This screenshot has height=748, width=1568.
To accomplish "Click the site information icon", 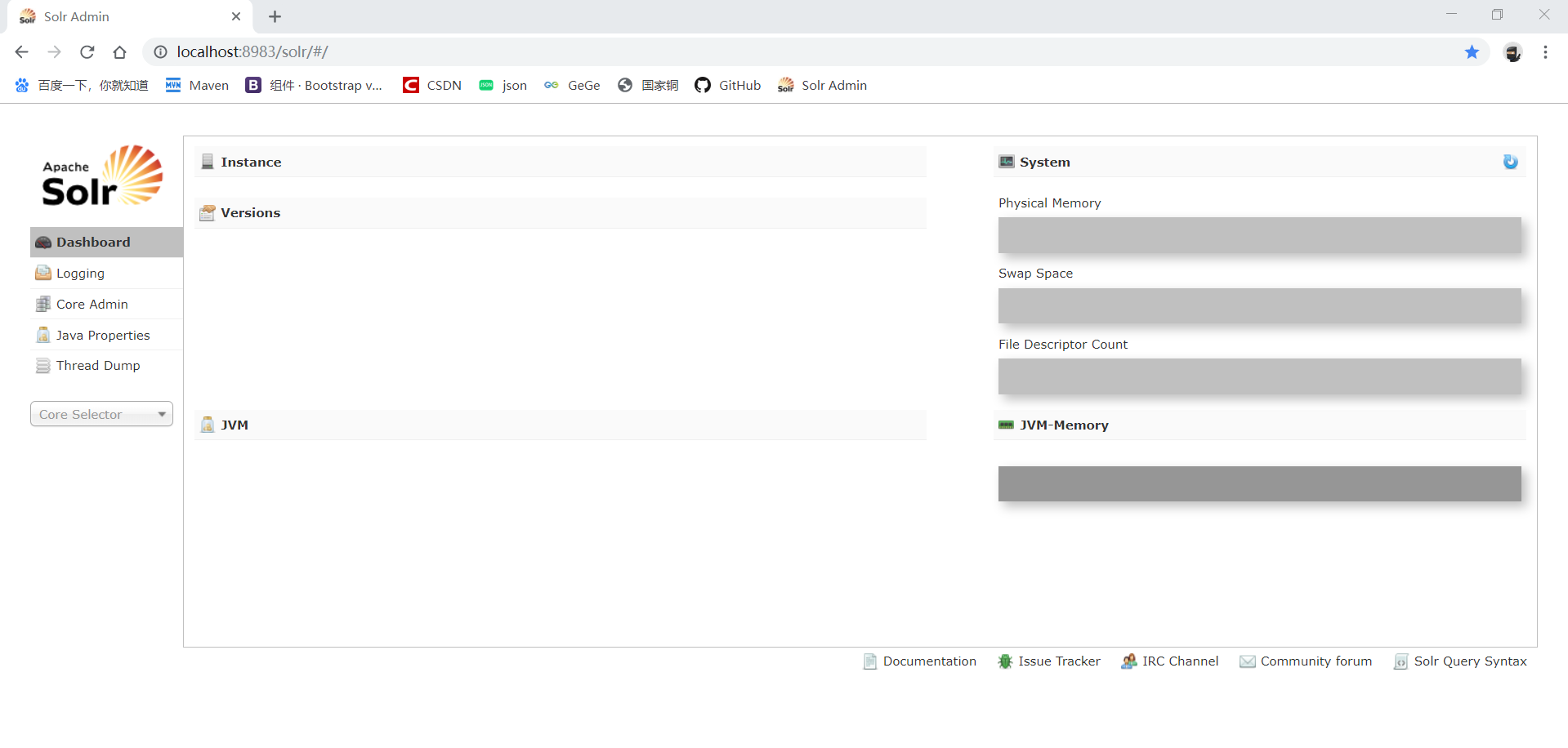I will [x=160, y=52].
